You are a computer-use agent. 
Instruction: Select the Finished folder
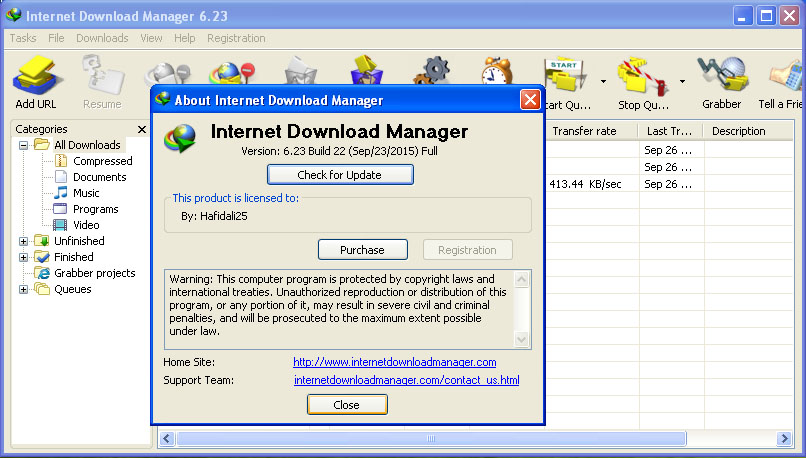tap(74, 257)
